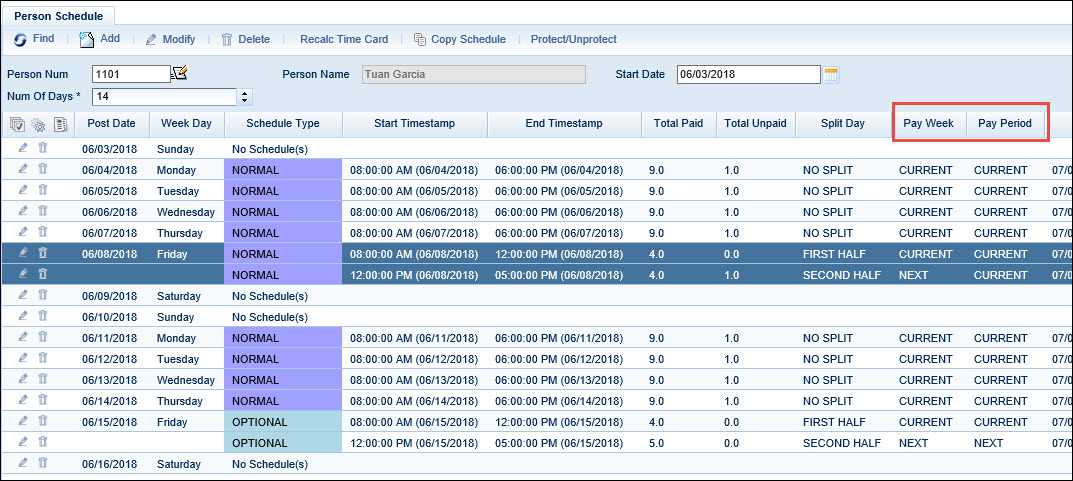Viewport: 1073px width, 481px height.
Task: Open the Start Date calendar picker
Action: 830,74
